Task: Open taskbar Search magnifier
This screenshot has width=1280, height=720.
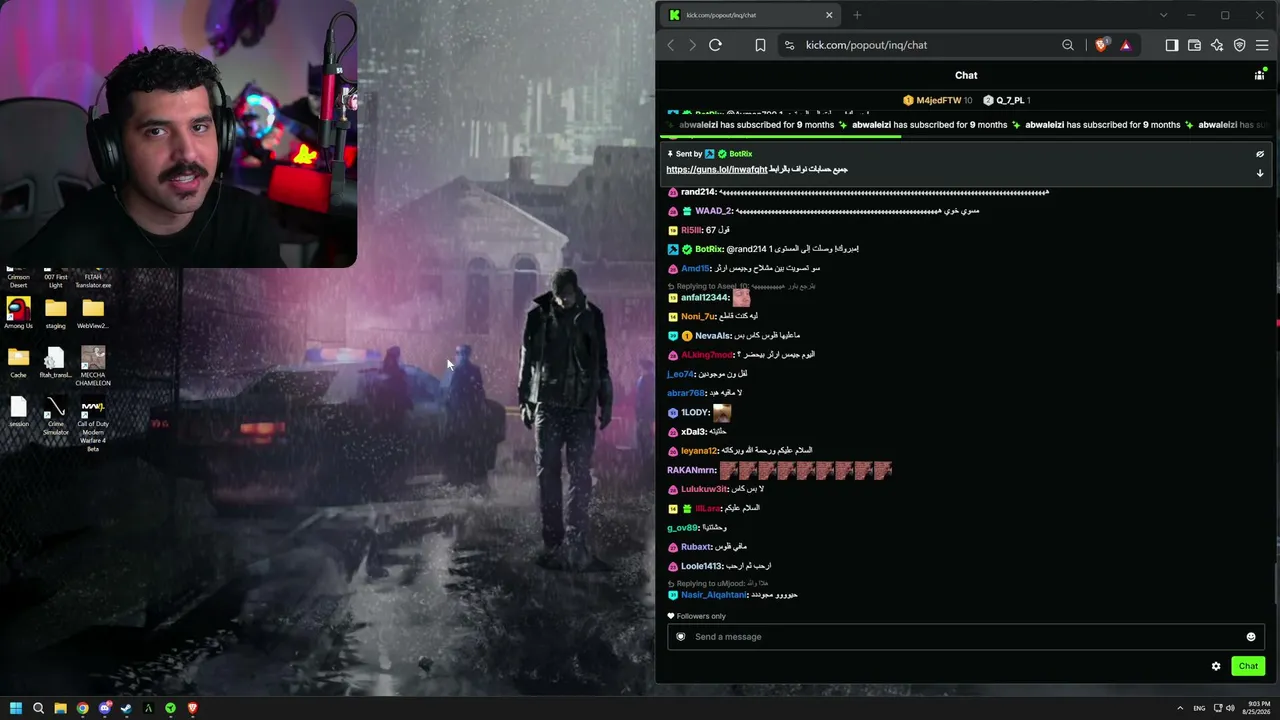Action: (x=38, y=708)
